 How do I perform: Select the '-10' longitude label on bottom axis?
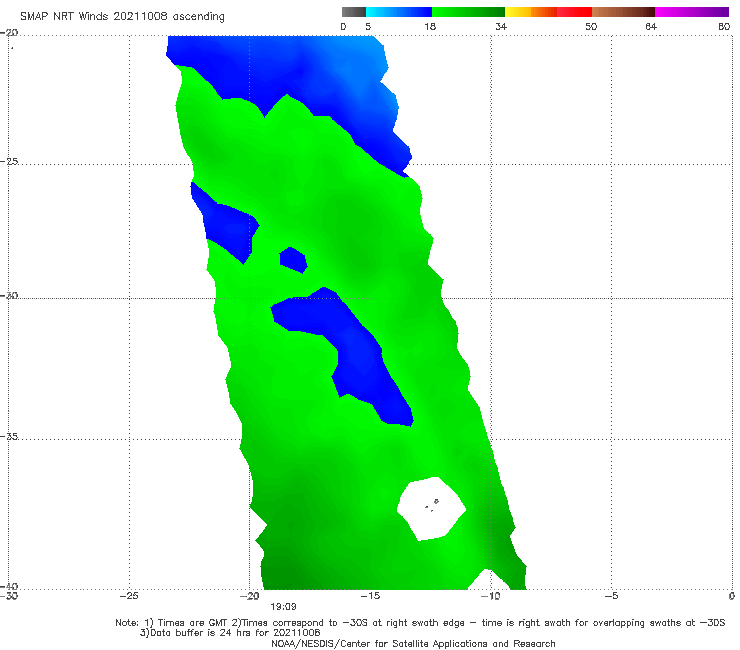(491, 596)
